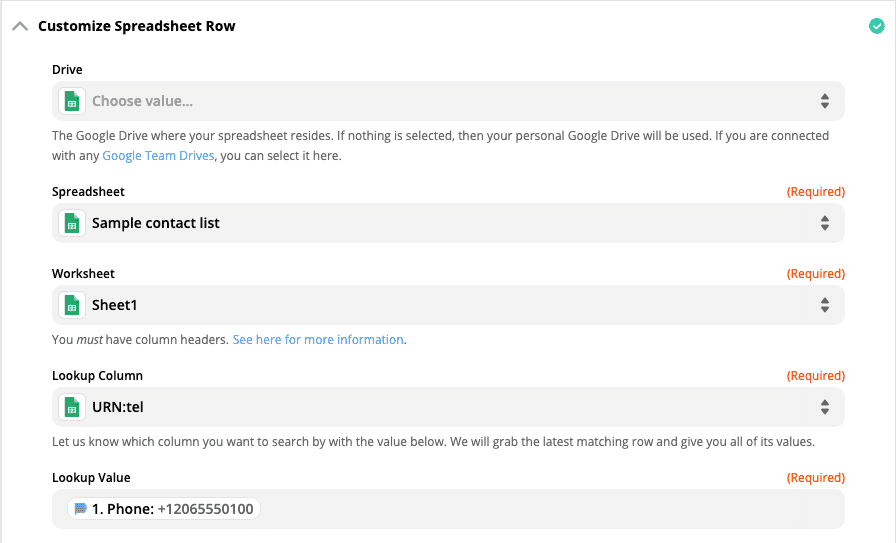Screen dimensions: 896x543
Task: Click the arrows in the Spreadsheet field
Action: pos(825,223)
